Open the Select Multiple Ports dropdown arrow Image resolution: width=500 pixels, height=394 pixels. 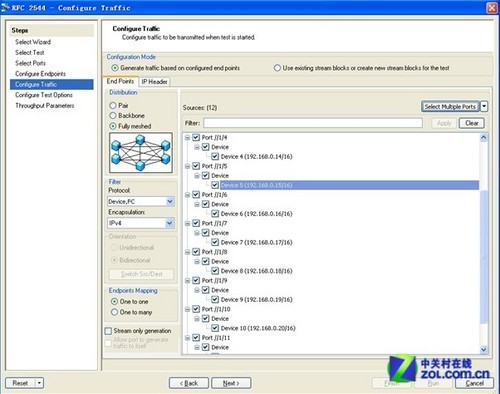point(484,106)
